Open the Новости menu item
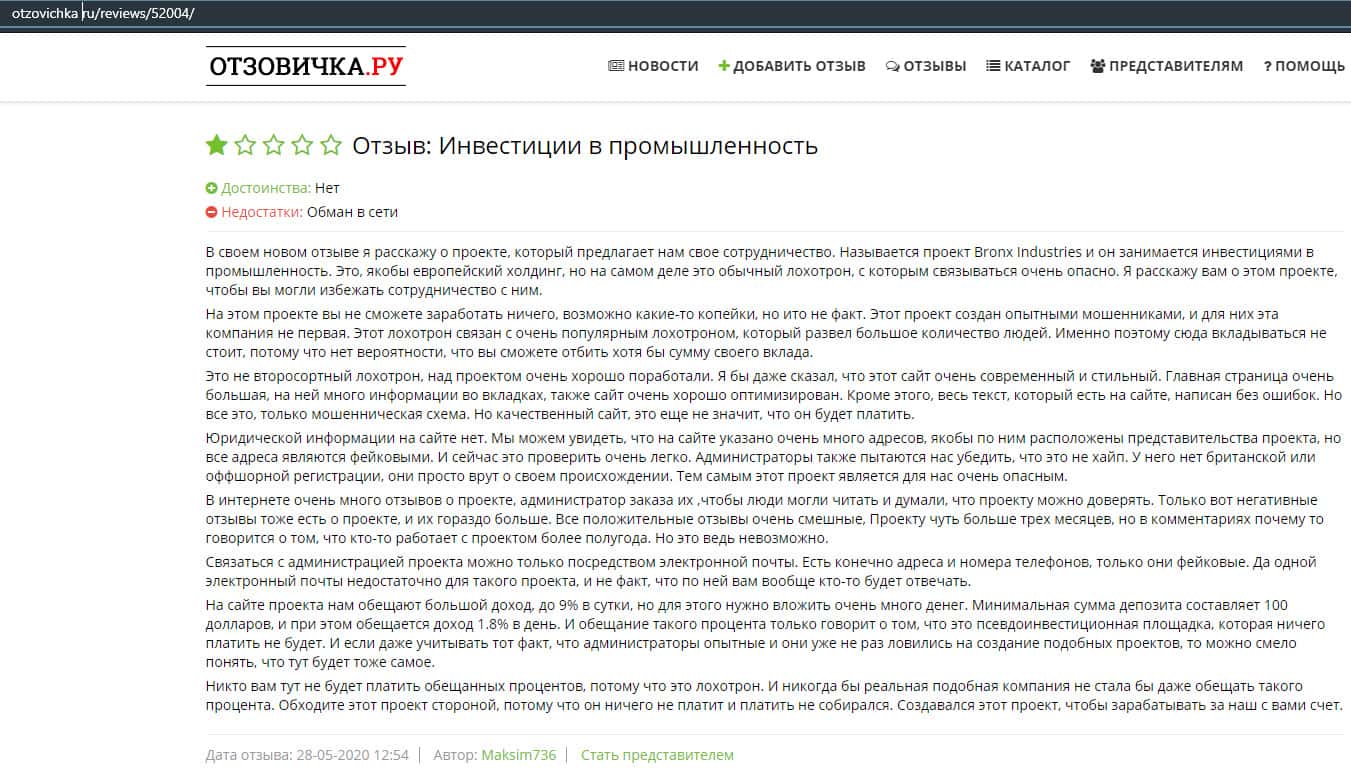The width and height of the screenshot is (1351, 772). 653,66
